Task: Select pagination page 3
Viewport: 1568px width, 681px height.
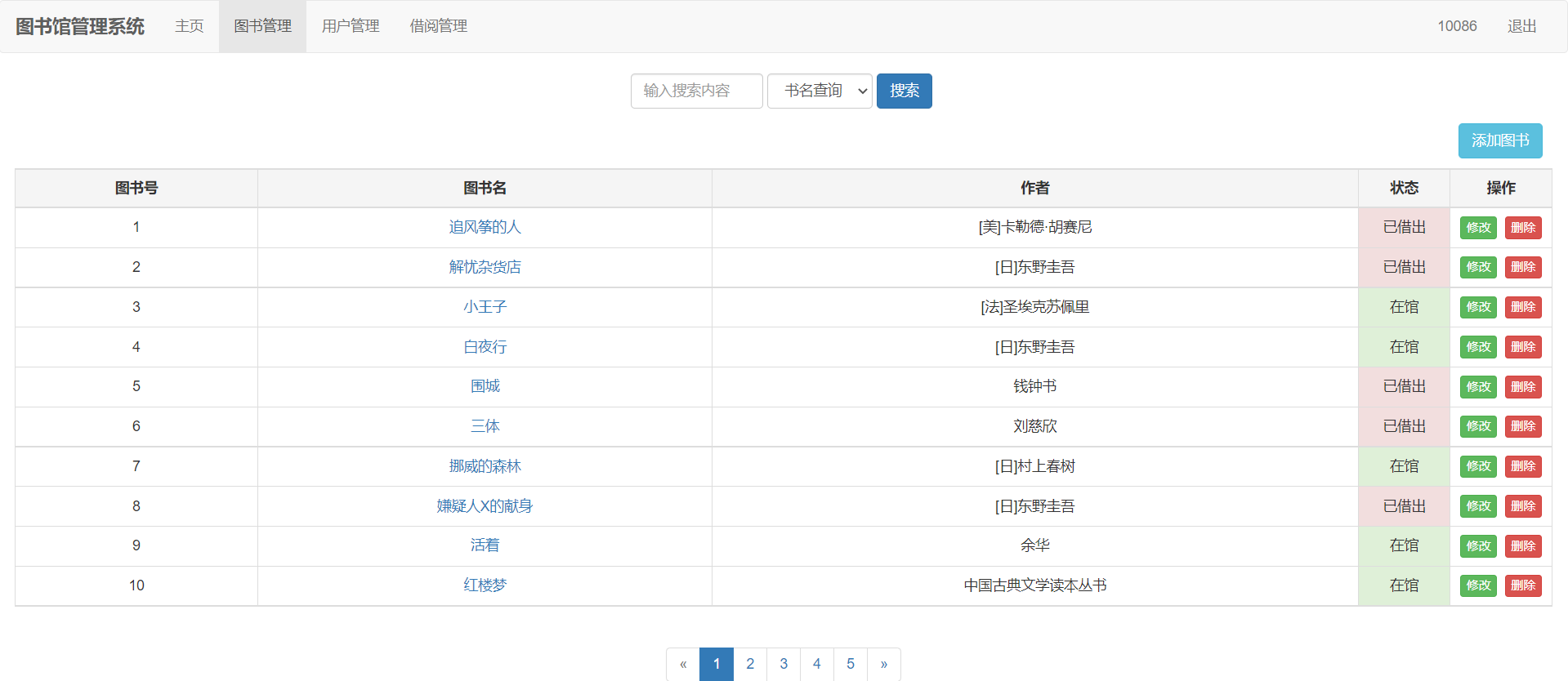Action: click(x=784, y=664)
